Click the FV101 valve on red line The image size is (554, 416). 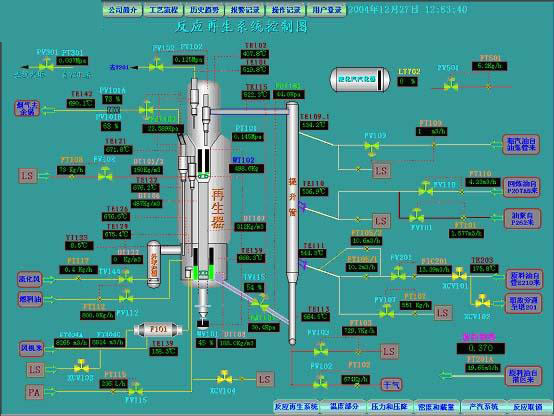coord(417,216)
